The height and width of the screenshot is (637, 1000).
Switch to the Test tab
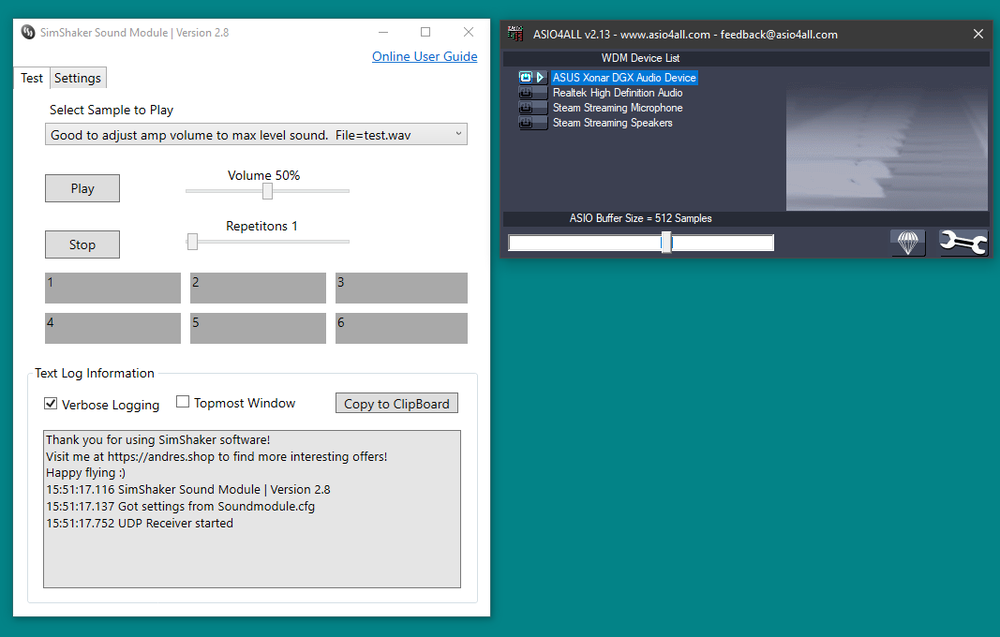32,78
